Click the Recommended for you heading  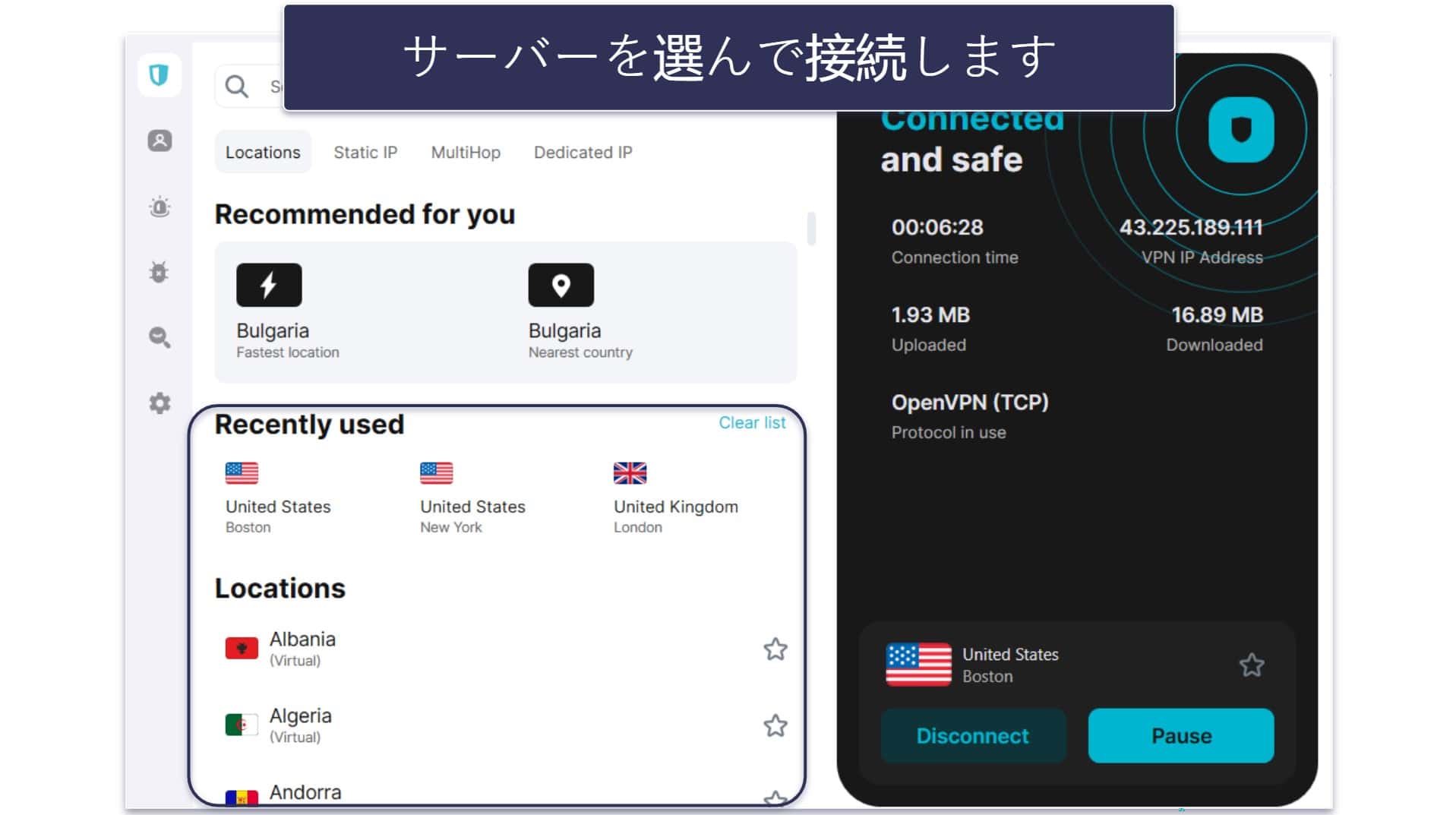pos(365,215)
